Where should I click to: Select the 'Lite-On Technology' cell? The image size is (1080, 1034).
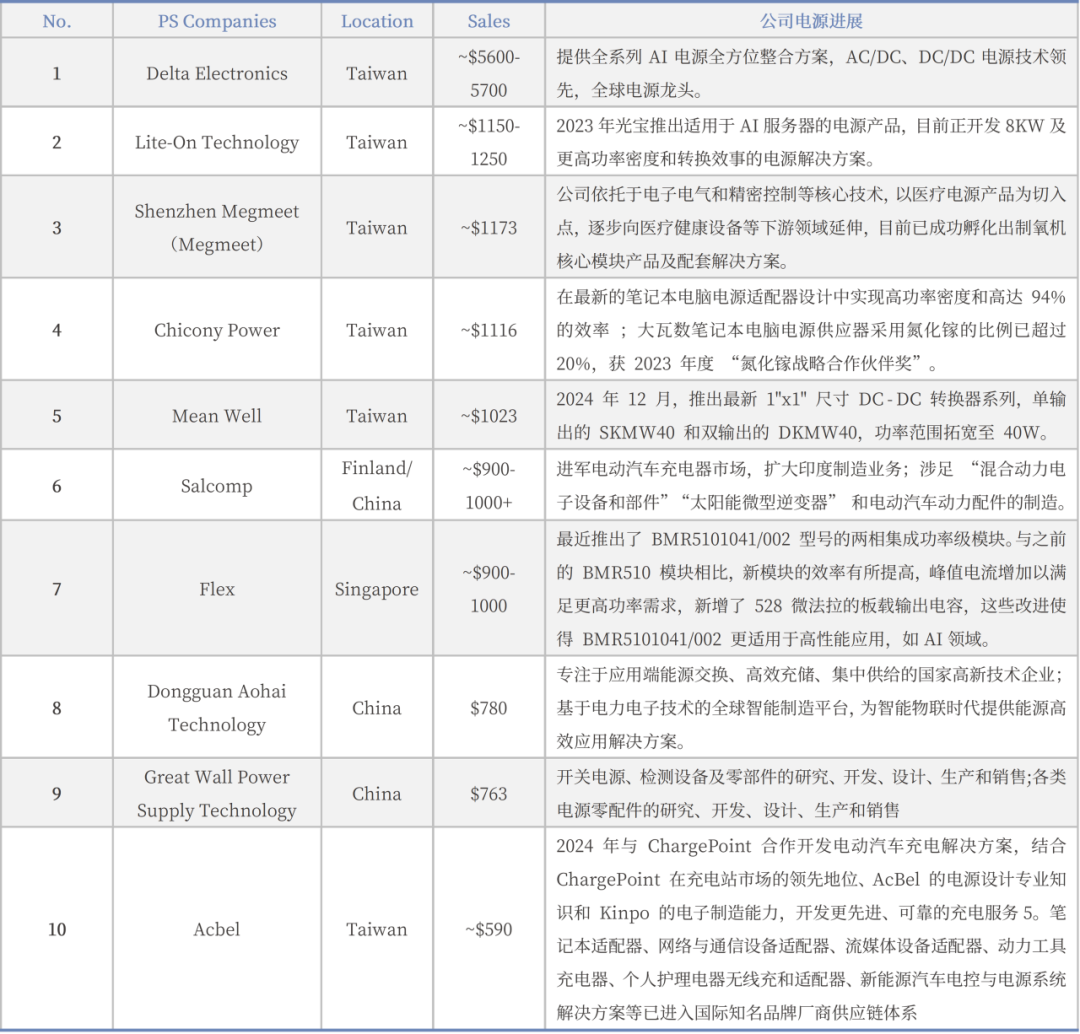(217, 142)
